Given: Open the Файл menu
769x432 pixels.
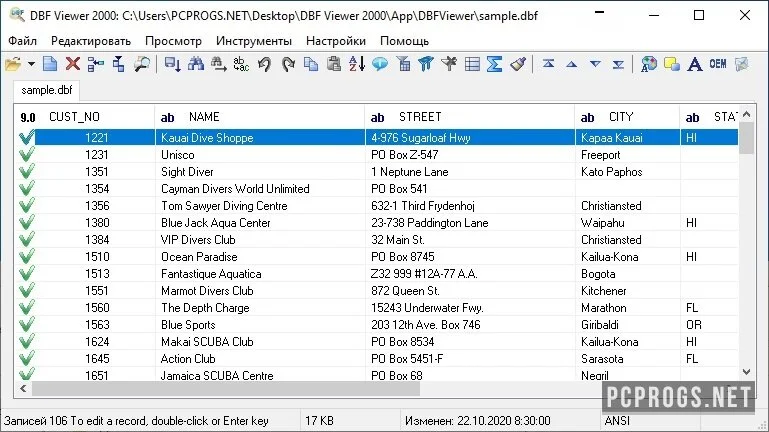Looking at the screenshot, I should click(23, 41).
